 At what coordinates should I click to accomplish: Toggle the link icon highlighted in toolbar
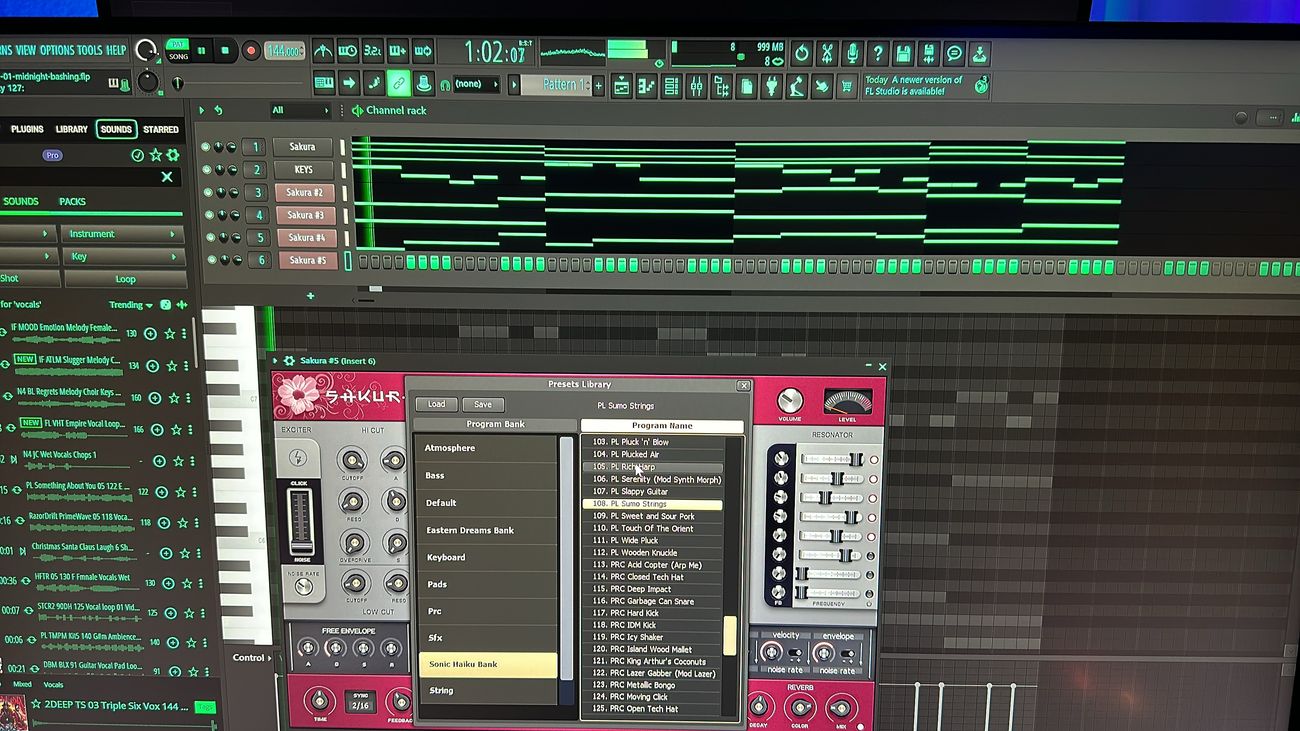(398, 83)
